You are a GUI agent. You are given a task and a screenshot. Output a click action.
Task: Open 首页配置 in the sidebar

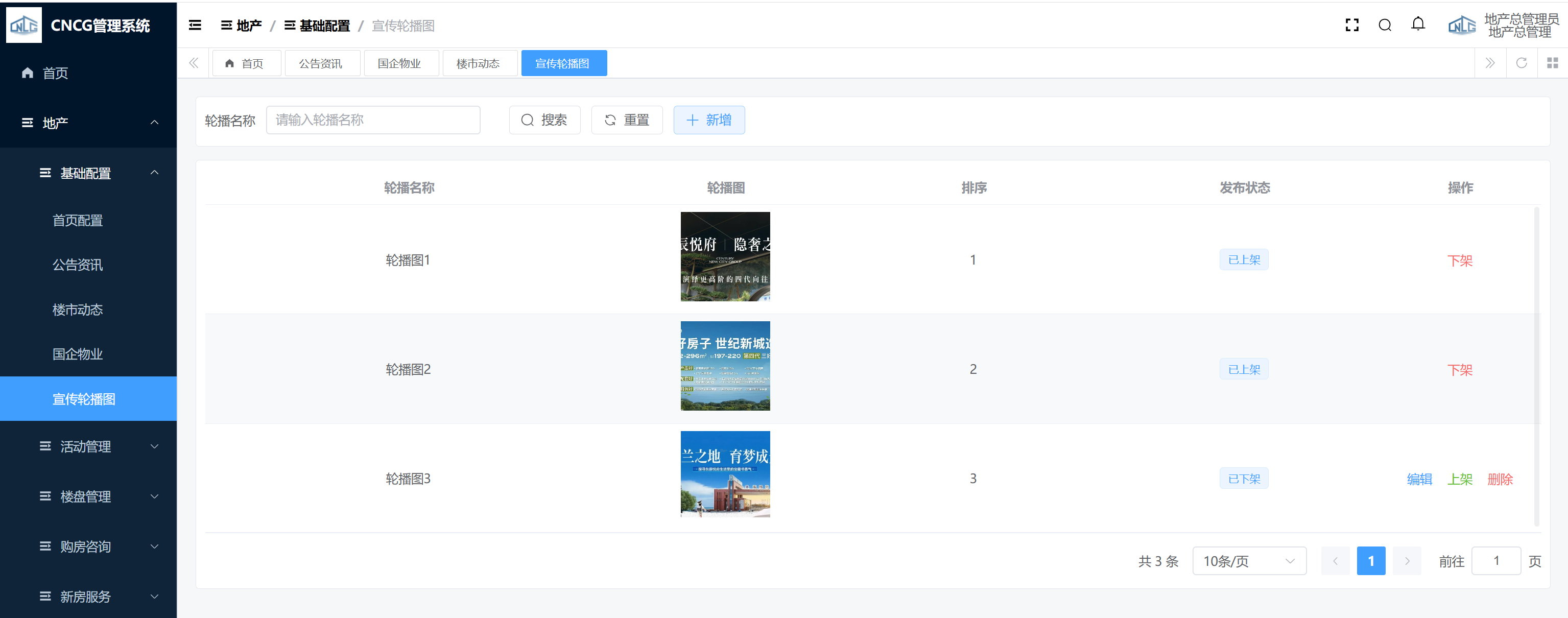78,221
